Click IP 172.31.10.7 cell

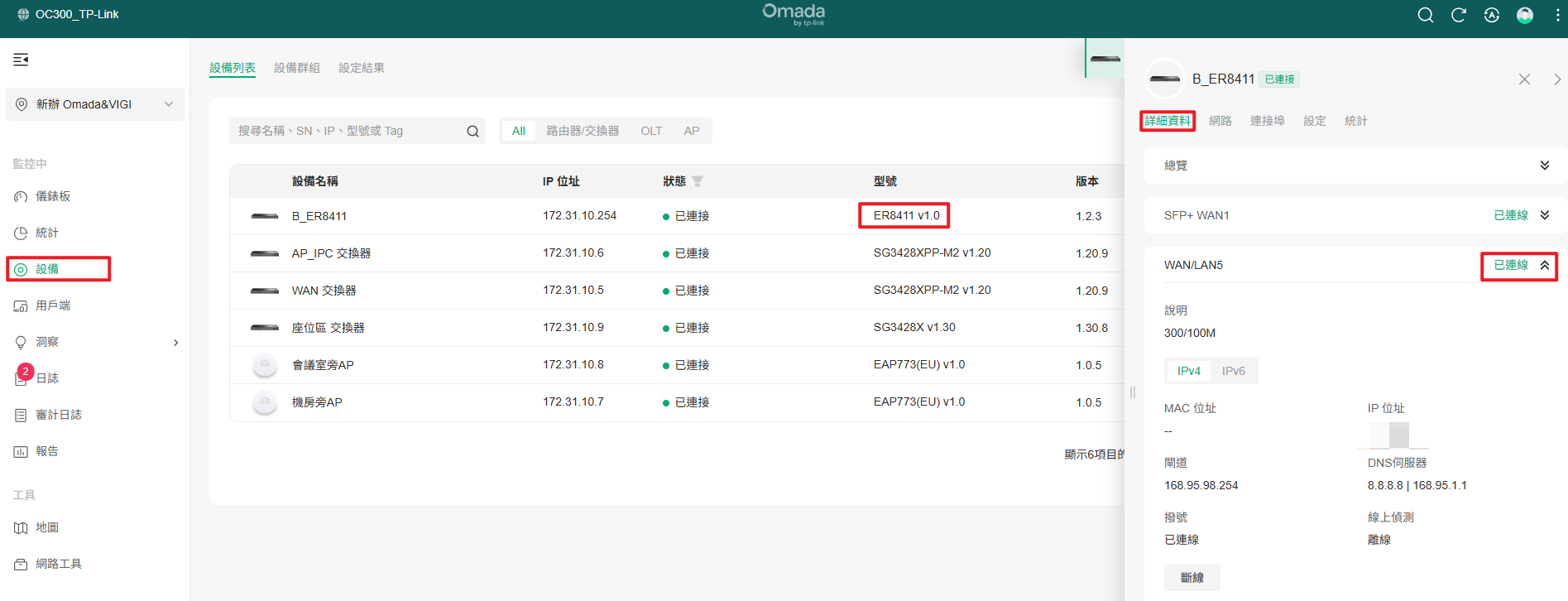pos(573,401)
